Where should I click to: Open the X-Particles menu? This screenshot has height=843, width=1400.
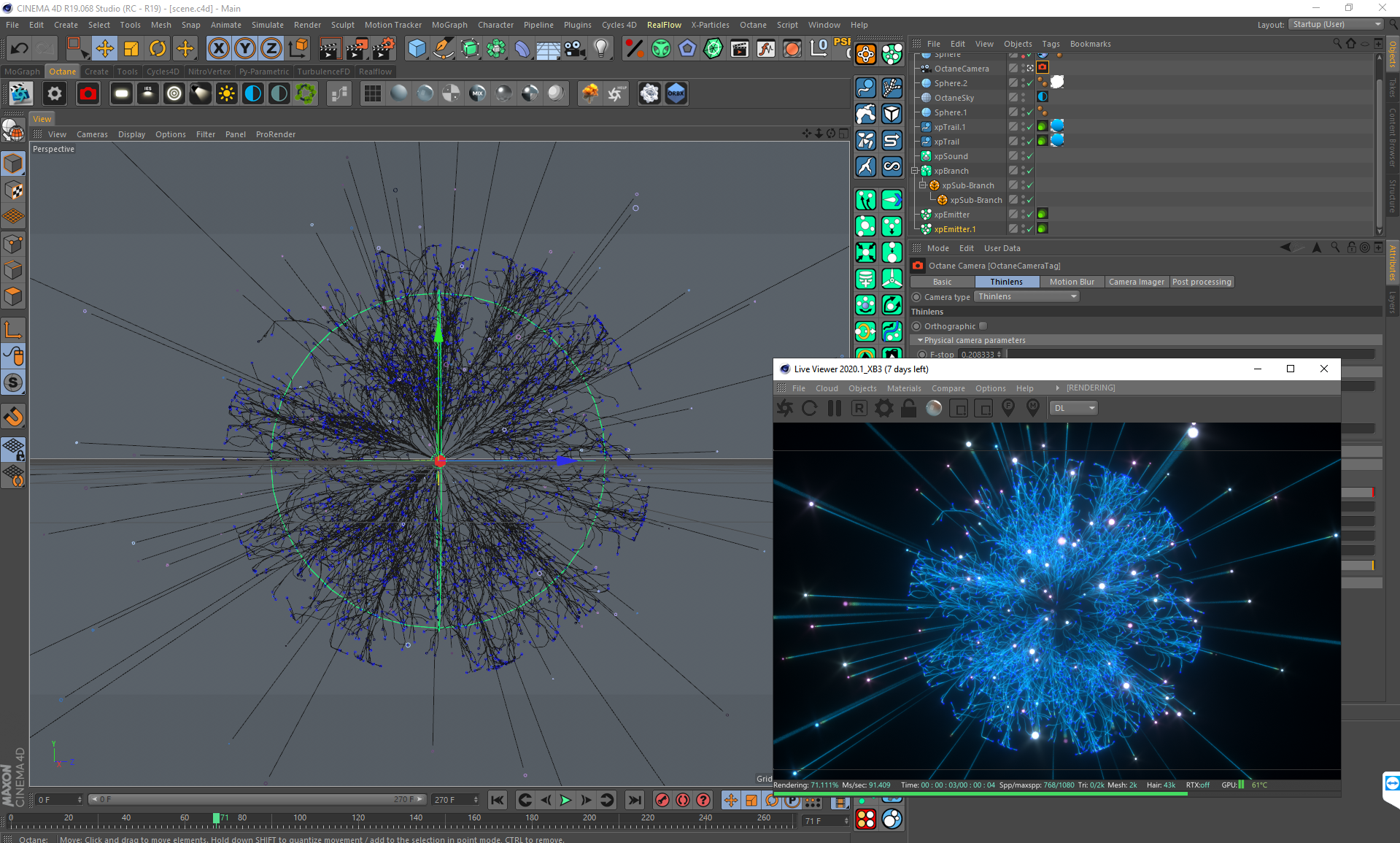(x=710, y=25)
